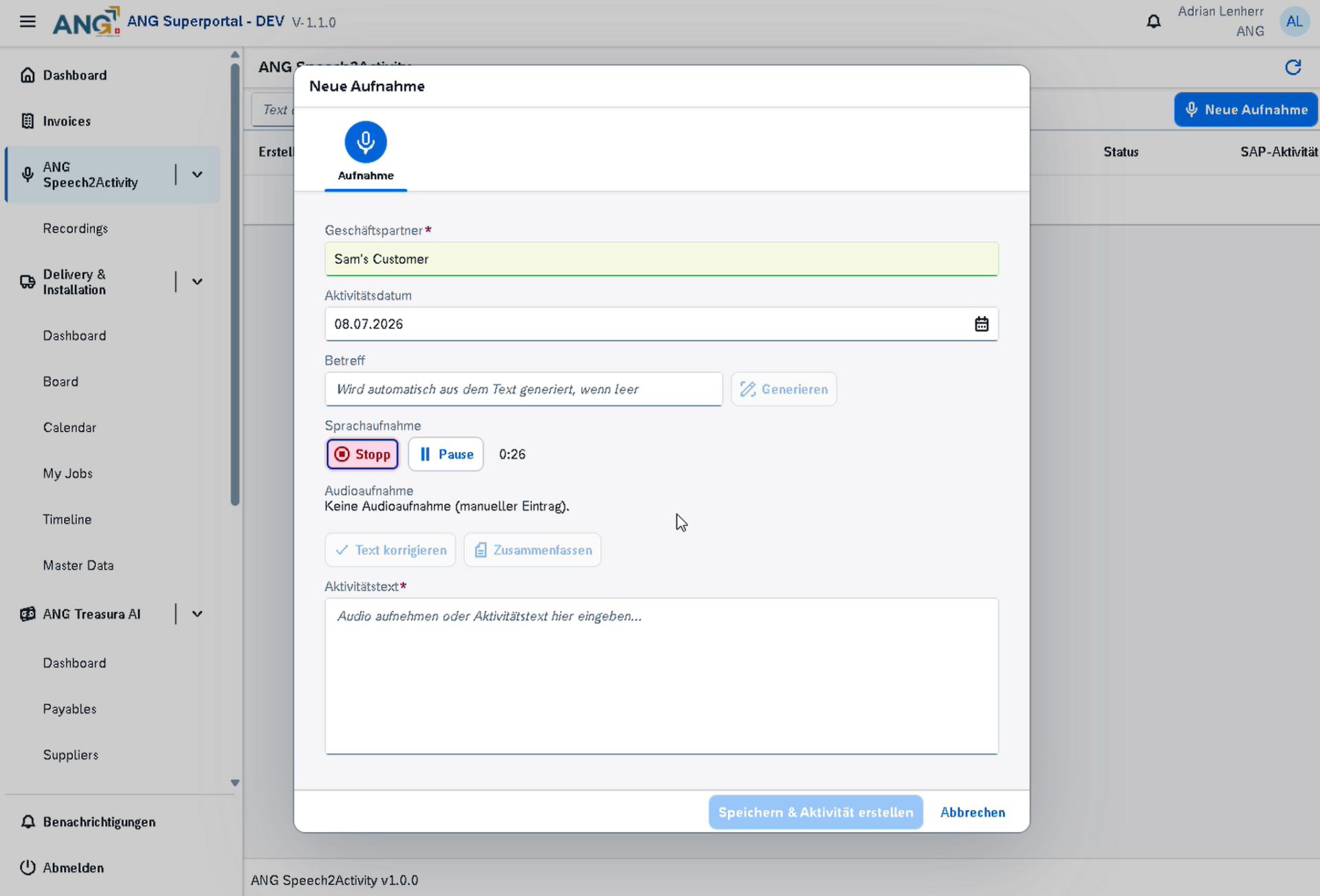Click the sidebar scrollbar down arrow
The image size is (1320, 896).
pyautogui.click(x=235, y=783)
